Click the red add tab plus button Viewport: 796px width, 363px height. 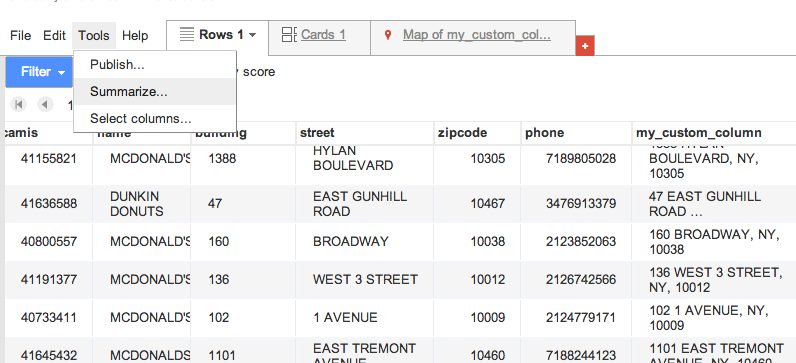585,46
